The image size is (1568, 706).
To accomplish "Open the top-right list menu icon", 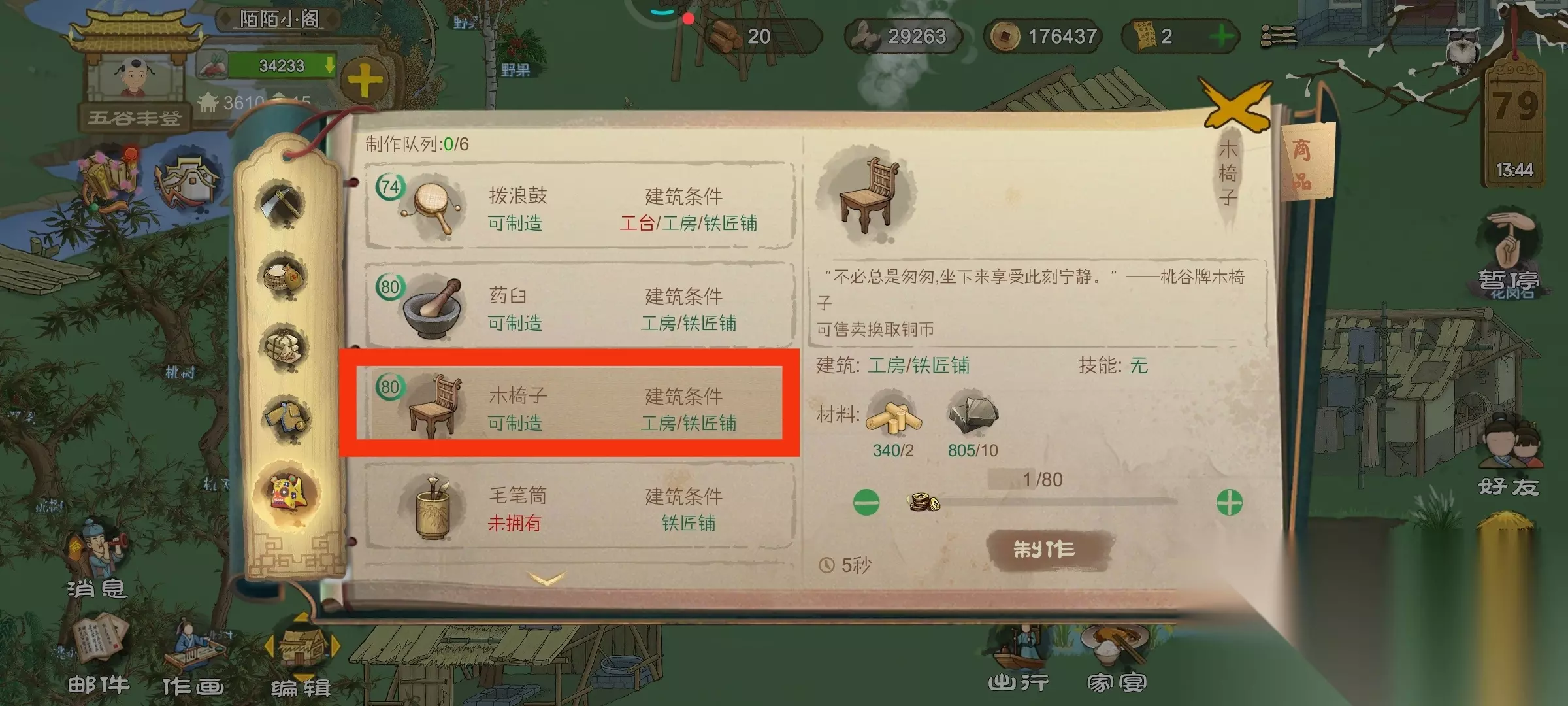I will pyautogui.click(x=1278, y=36).
